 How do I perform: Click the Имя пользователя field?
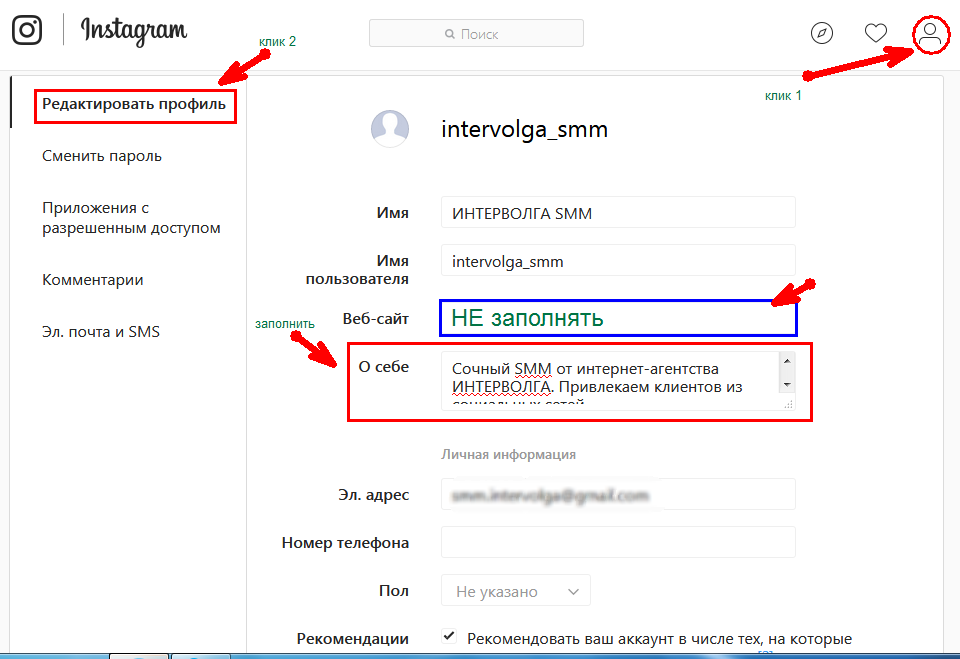click(618, 260)
